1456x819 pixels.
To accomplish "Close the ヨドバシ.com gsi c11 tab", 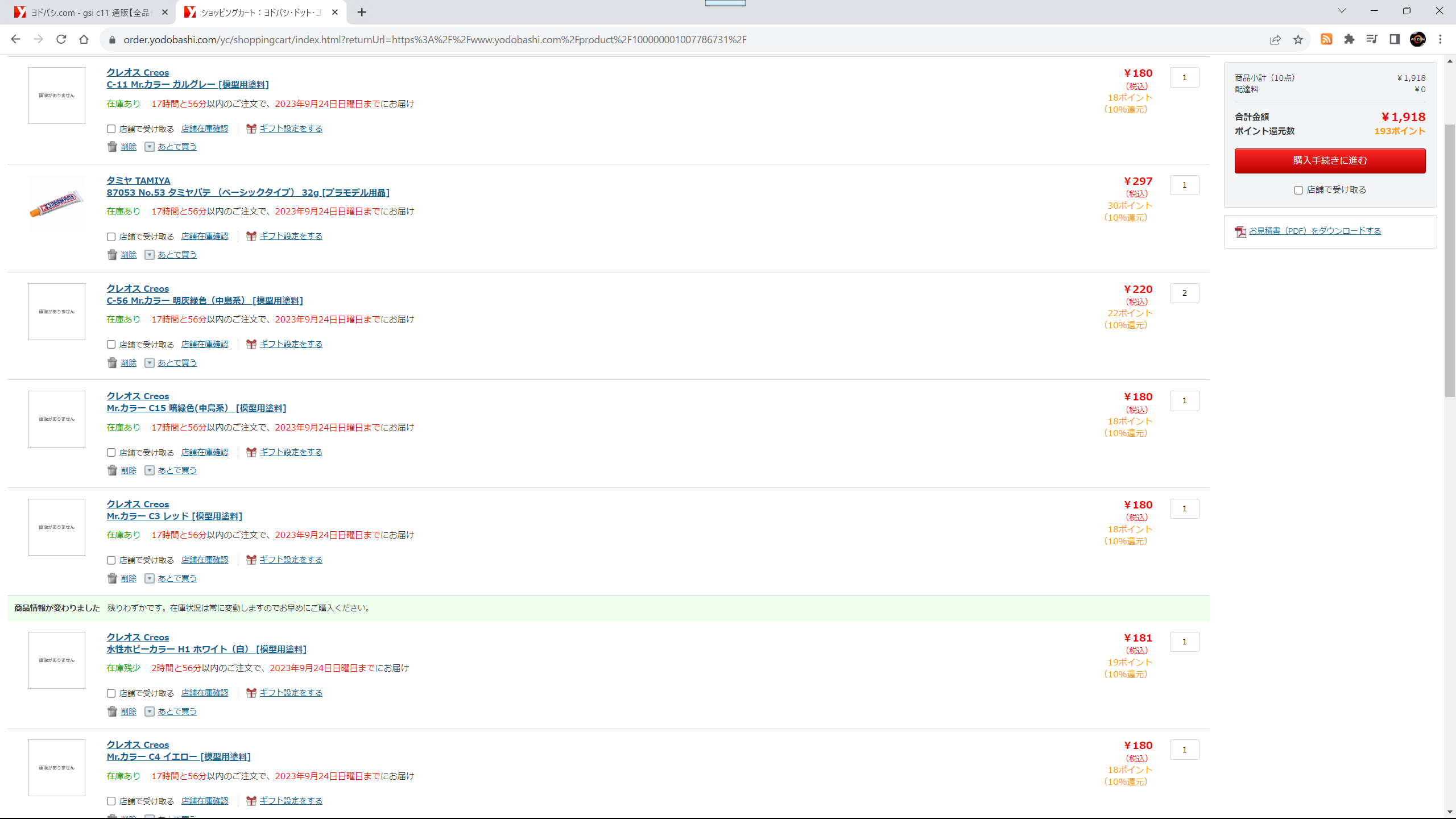I will 165,12.
